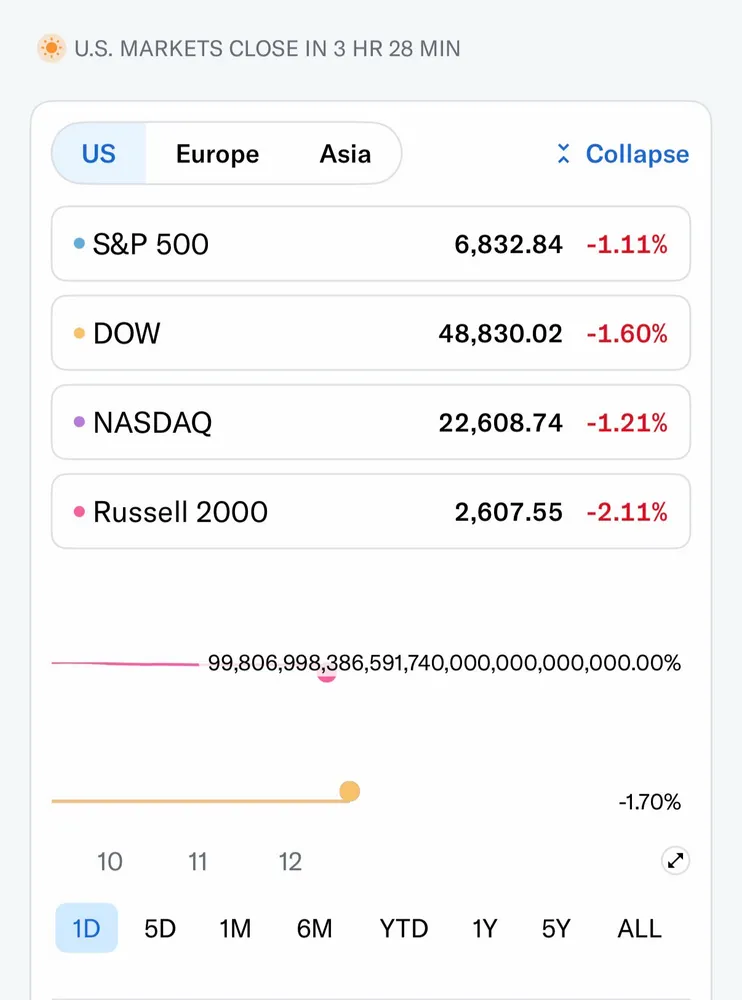Image resolution: width=742 pixels, height=1000 pixels.
Task: Click the expand chart arrows icon
Action: point(676,860)
